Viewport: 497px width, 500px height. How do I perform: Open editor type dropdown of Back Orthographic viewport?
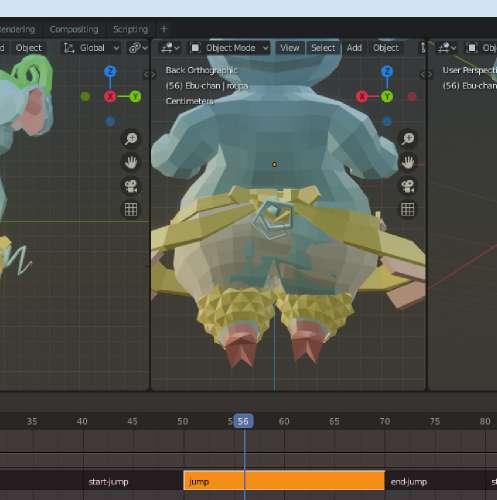point(170,48)
